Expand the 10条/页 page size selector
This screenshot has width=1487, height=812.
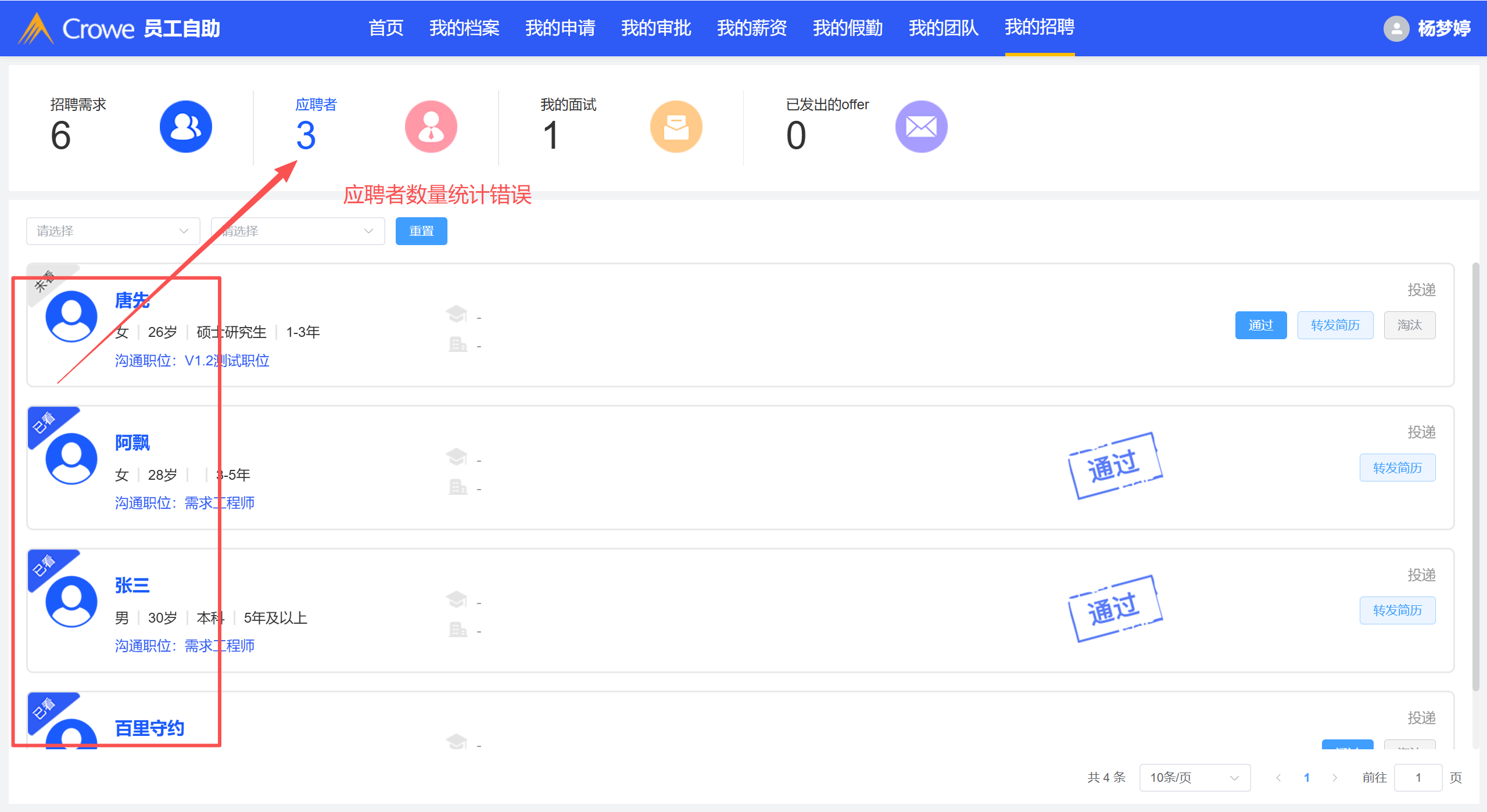[1194, 777]
